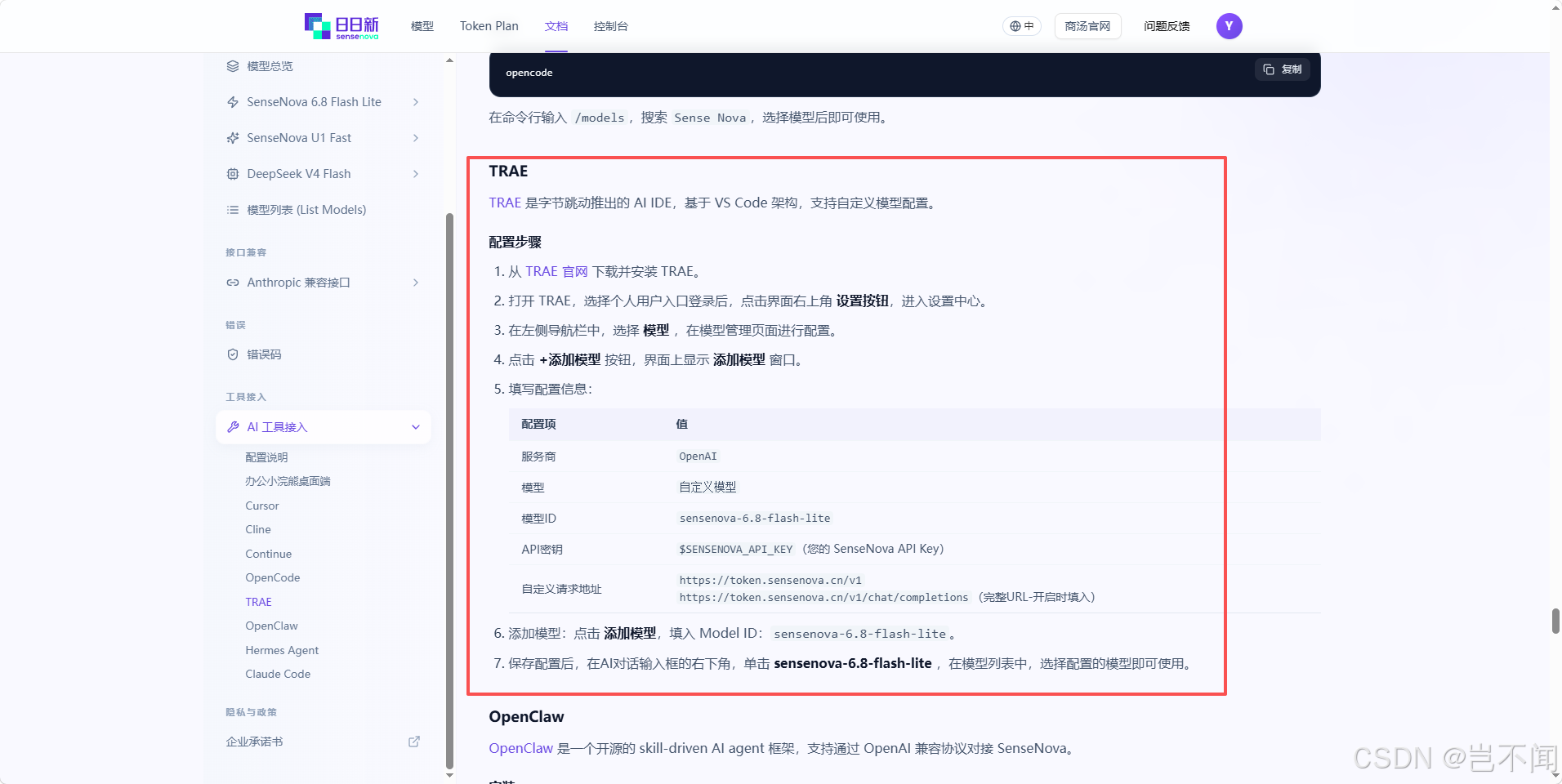The image size is (1562, 784).
Task: Open 商汤官网 button
Action: pyautogui.click(x=1087, y=26)
